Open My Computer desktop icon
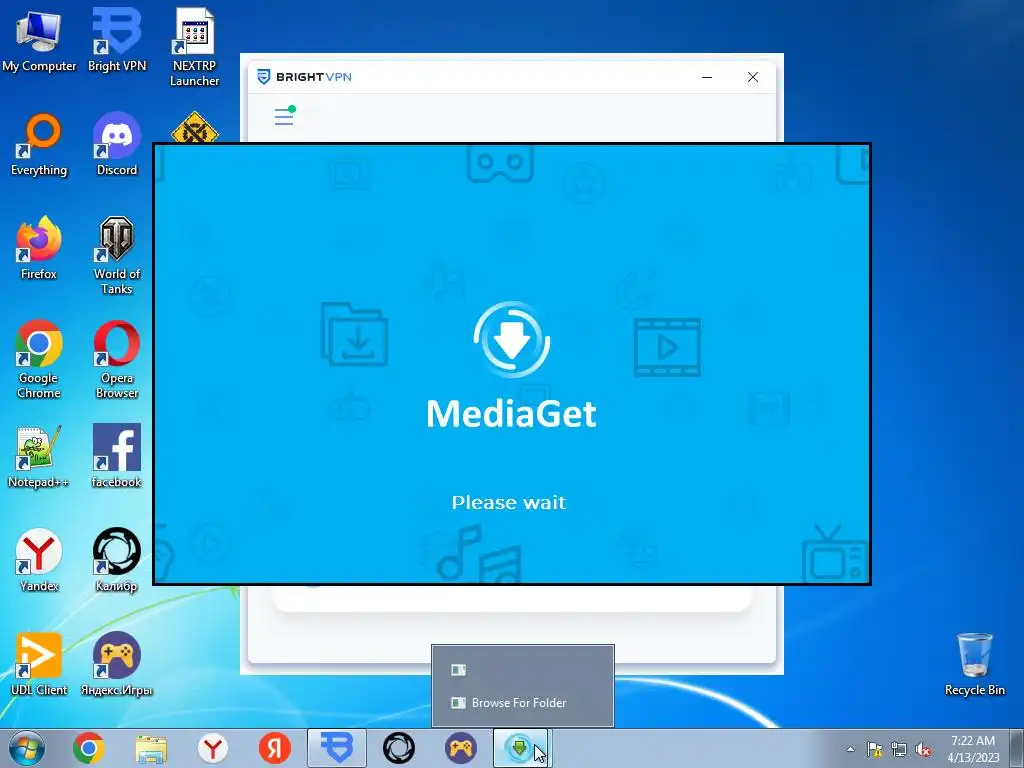The width and height of the screenshot is (1024, 768). click(x=39, y=40)
